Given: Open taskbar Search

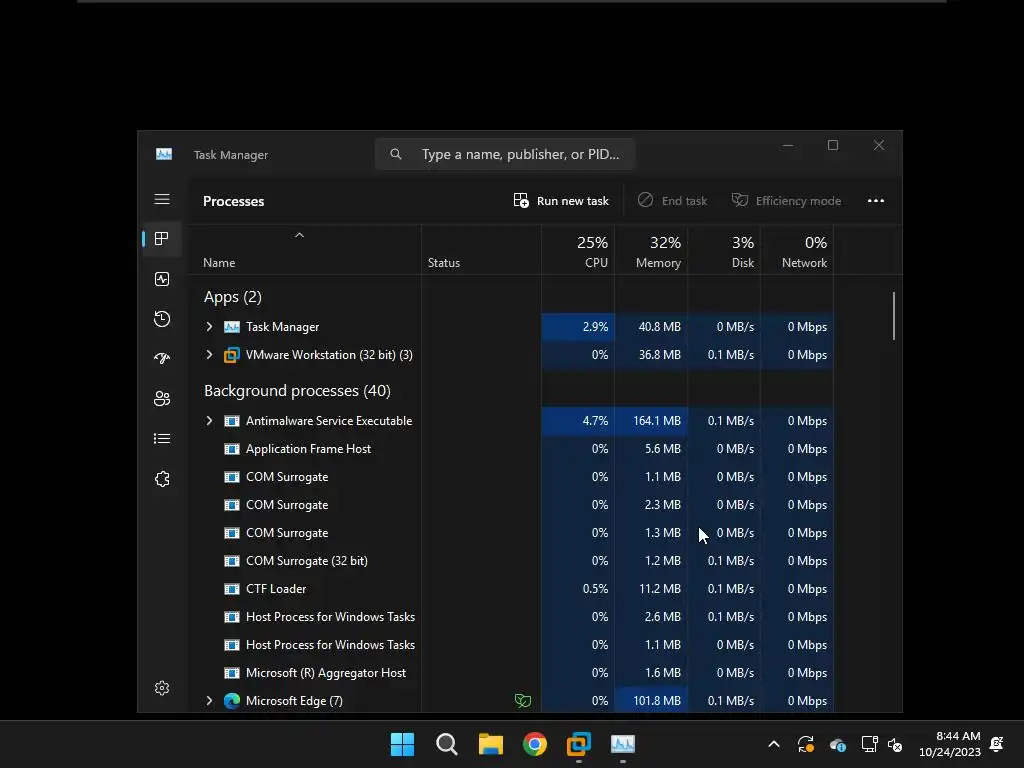Looking at the screenshot, I should [447, 744].
